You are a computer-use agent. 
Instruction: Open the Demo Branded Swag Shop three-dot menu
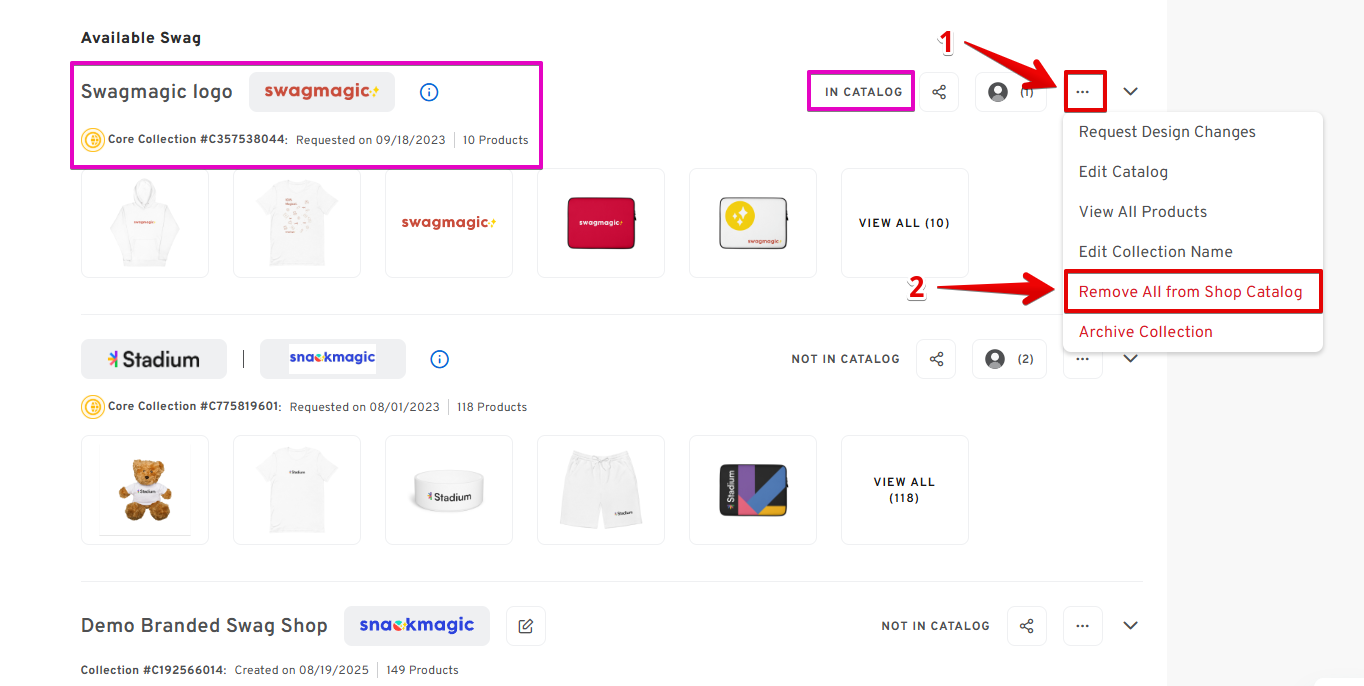coord(1082,626)
